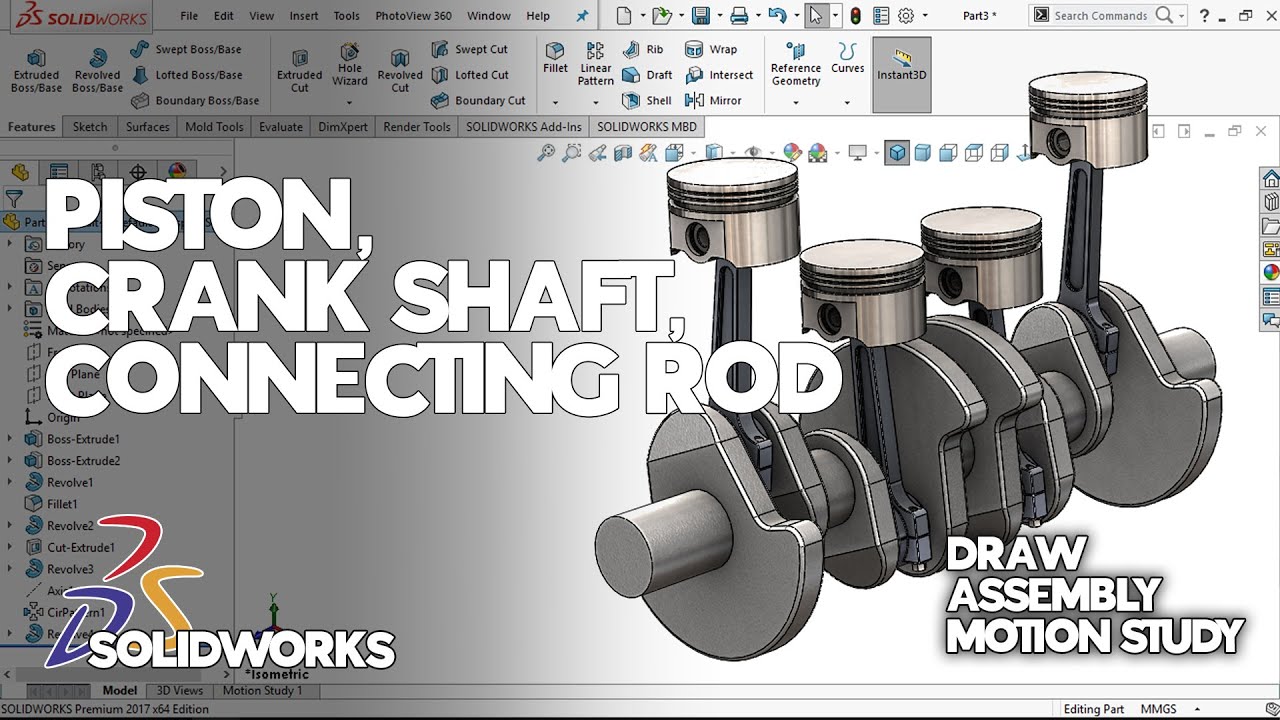Screen dimensions: 1280x720
Task: Click the MMGS unit system in status bar
Action: point(1159,709)
